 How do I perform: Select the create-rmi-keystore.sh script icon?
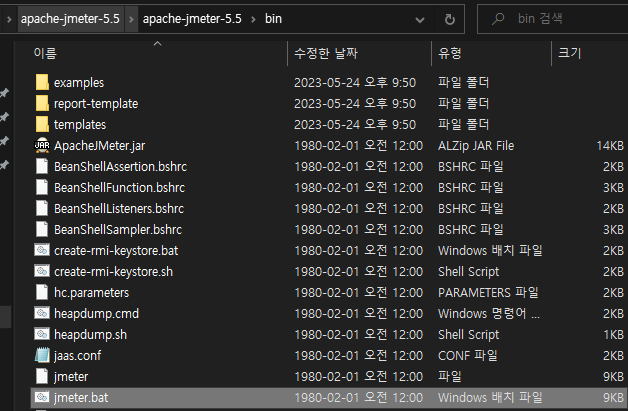click(42, 271)
